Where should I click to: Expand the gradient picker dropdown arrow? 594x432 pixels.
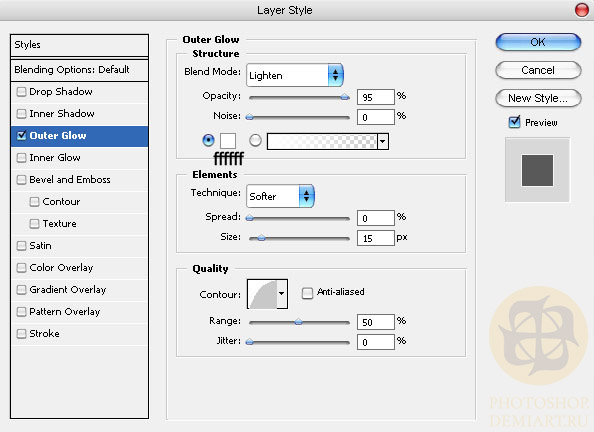point(383,141)
